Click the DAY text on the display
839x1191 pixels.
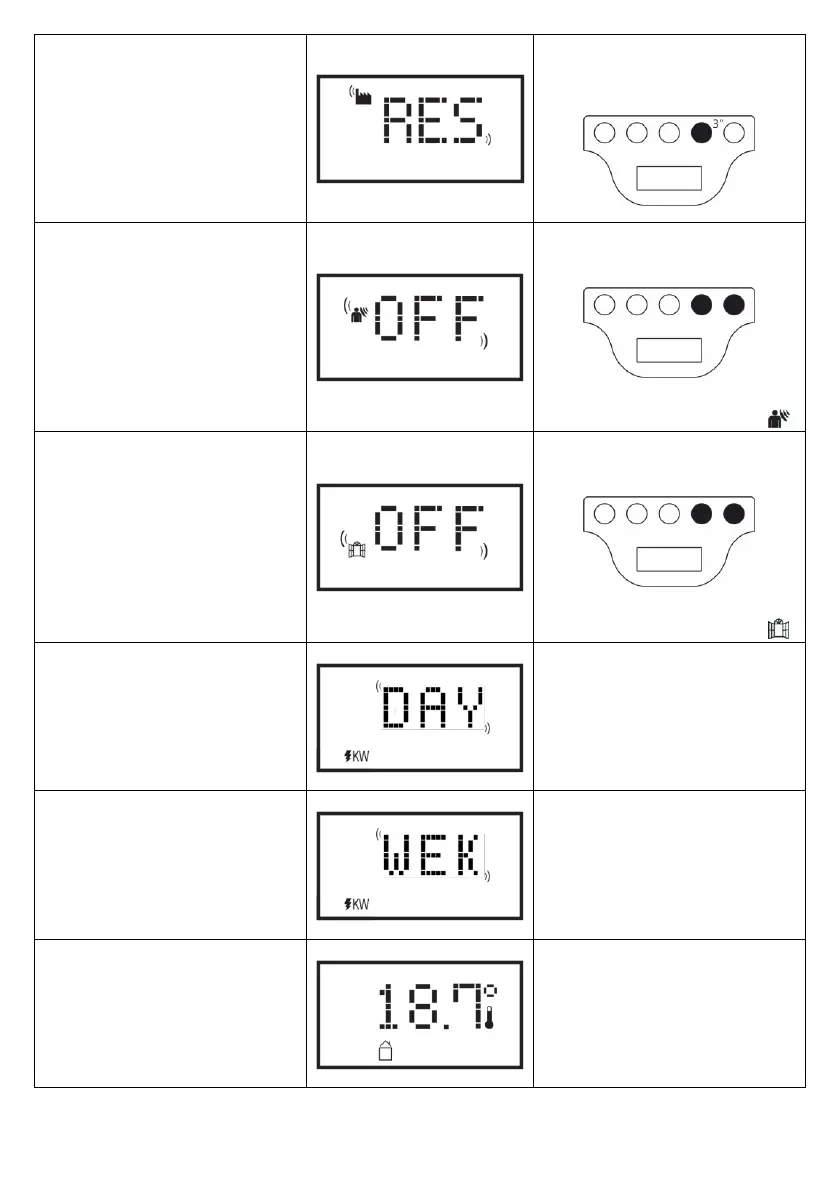[434, 709]
